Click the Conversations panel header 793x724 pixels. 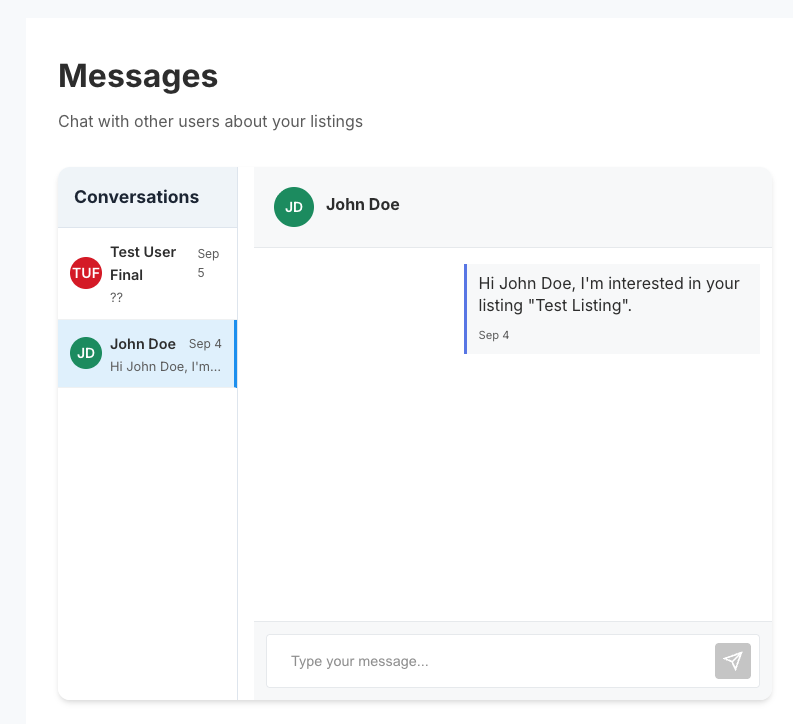(x=137, y=197)
